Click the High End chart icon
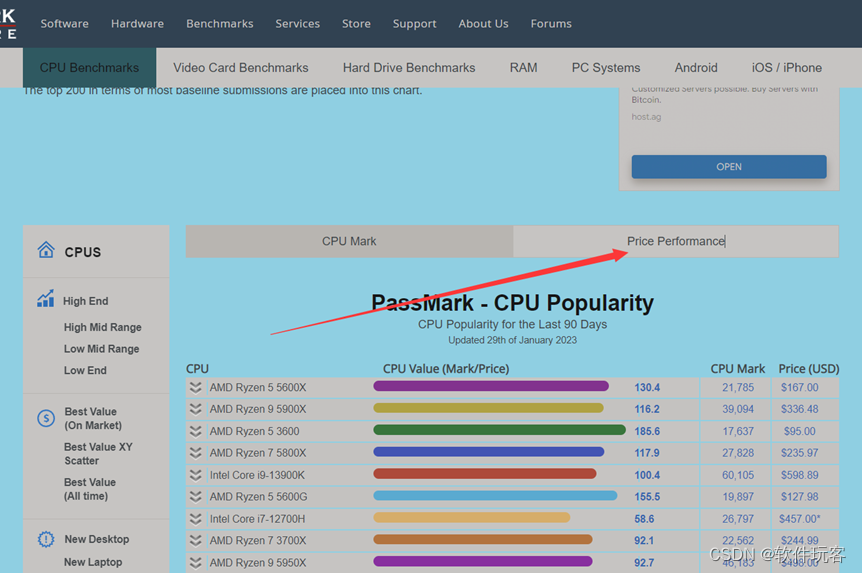 coord(46,299)
